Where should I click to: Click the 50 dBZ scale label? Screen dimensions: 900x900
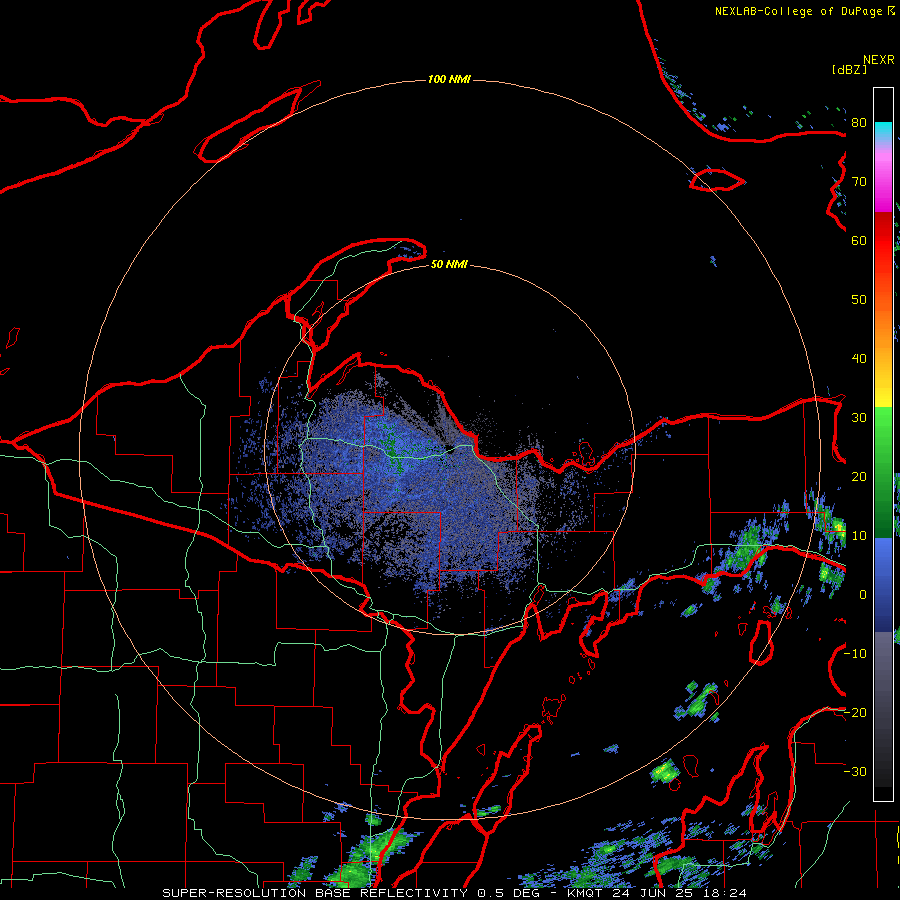tap(859, 300)
